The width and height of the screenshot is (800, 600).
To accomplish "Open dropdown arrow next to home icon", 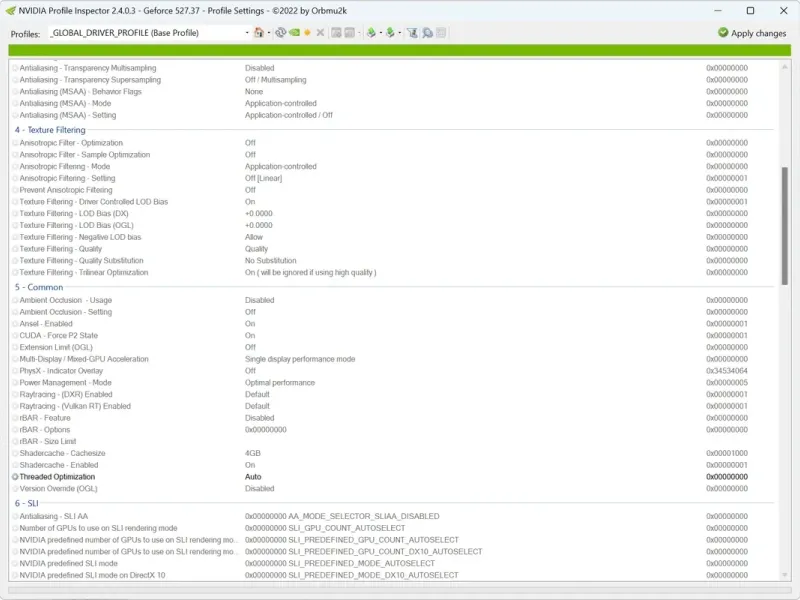I will point(269,33).
